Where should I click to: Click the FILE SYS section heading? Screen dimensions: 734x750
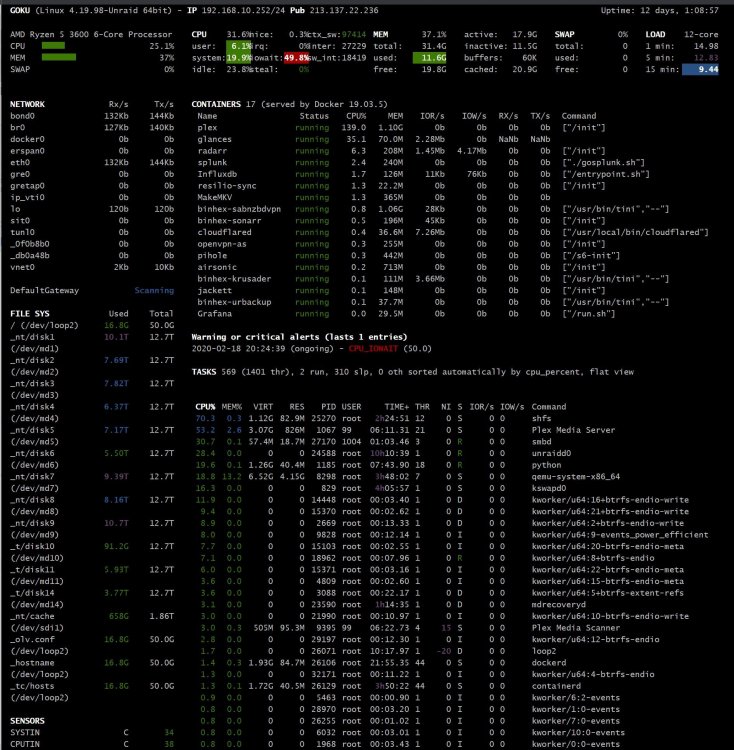click(30, 314)
